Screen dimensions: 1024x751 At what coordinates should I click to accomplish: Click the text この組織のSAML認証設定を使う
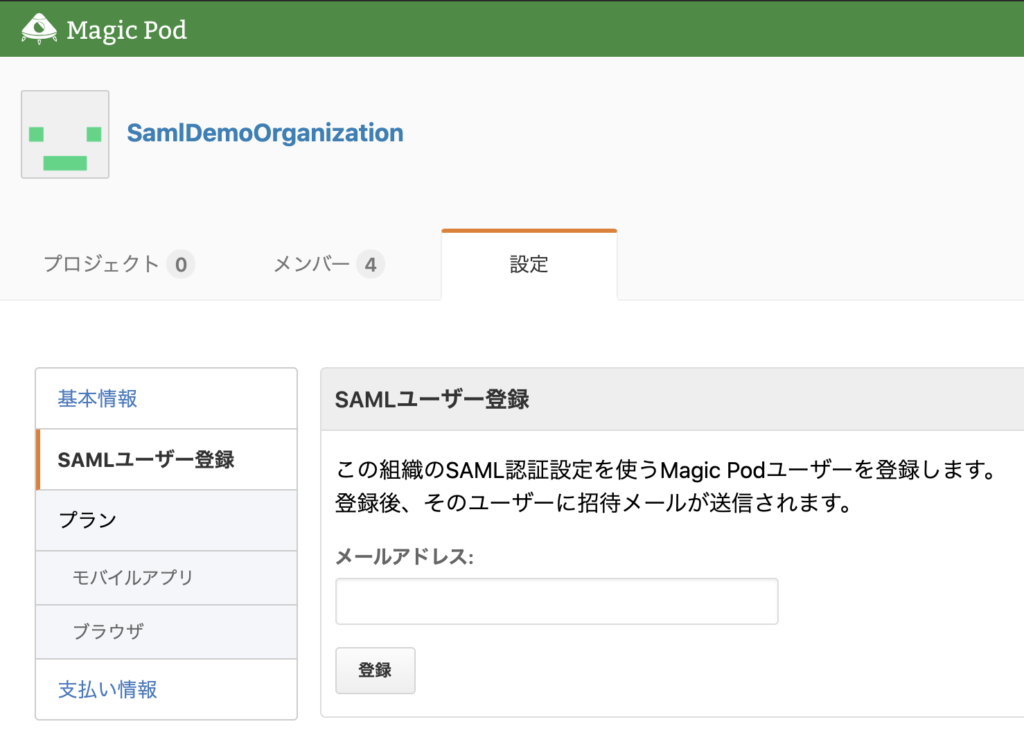coord(497,470)
